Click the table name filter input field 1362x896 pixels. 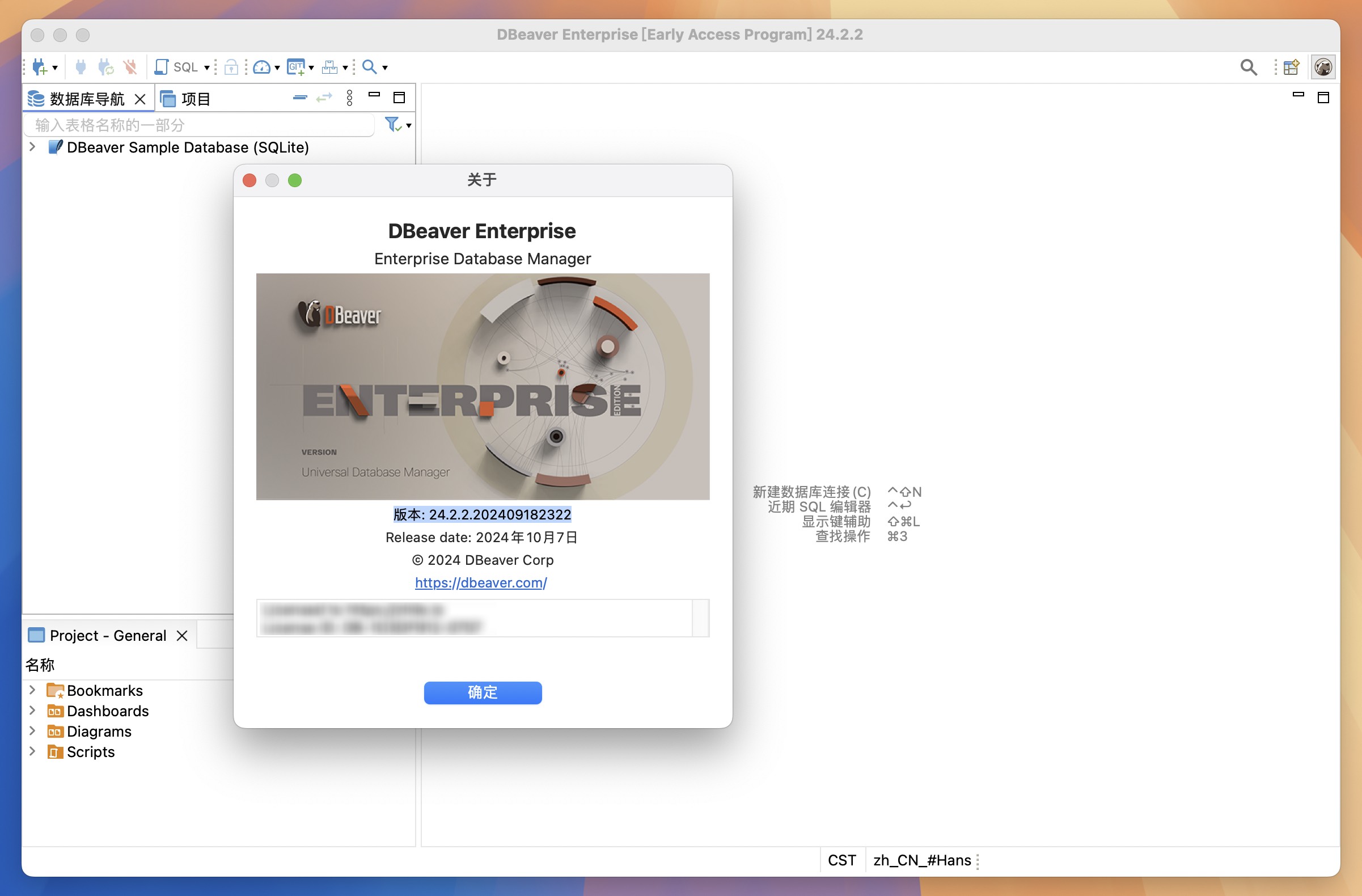click(199, 125)
